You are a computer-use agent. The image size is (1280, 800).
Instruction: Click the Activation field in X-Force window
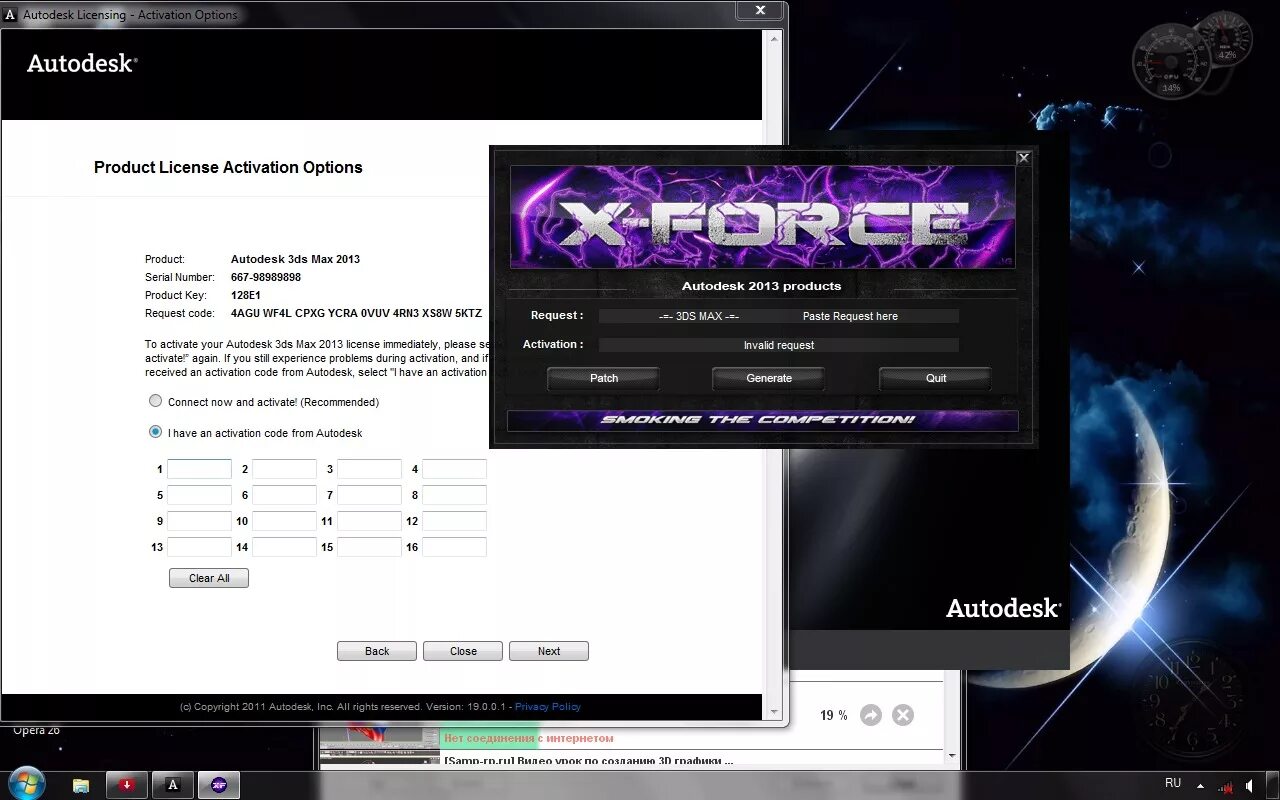pos(779,345)
